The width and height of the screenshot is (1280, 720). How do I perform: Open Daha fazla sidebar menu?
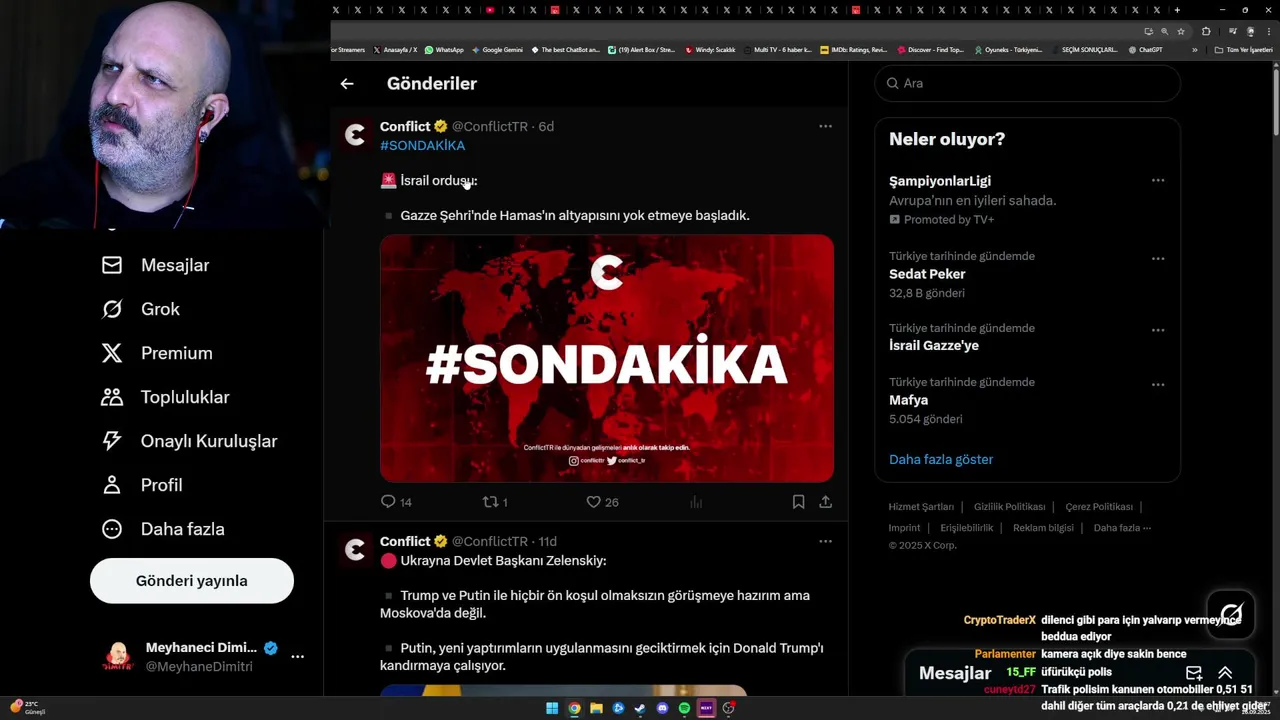pos(162,529)
